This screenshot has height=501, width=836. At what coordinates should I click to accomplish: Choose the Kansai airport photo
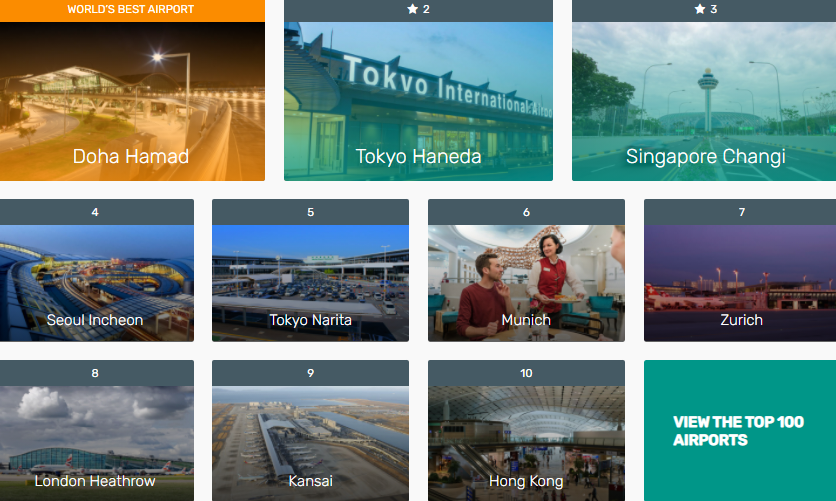pos(310,443)
